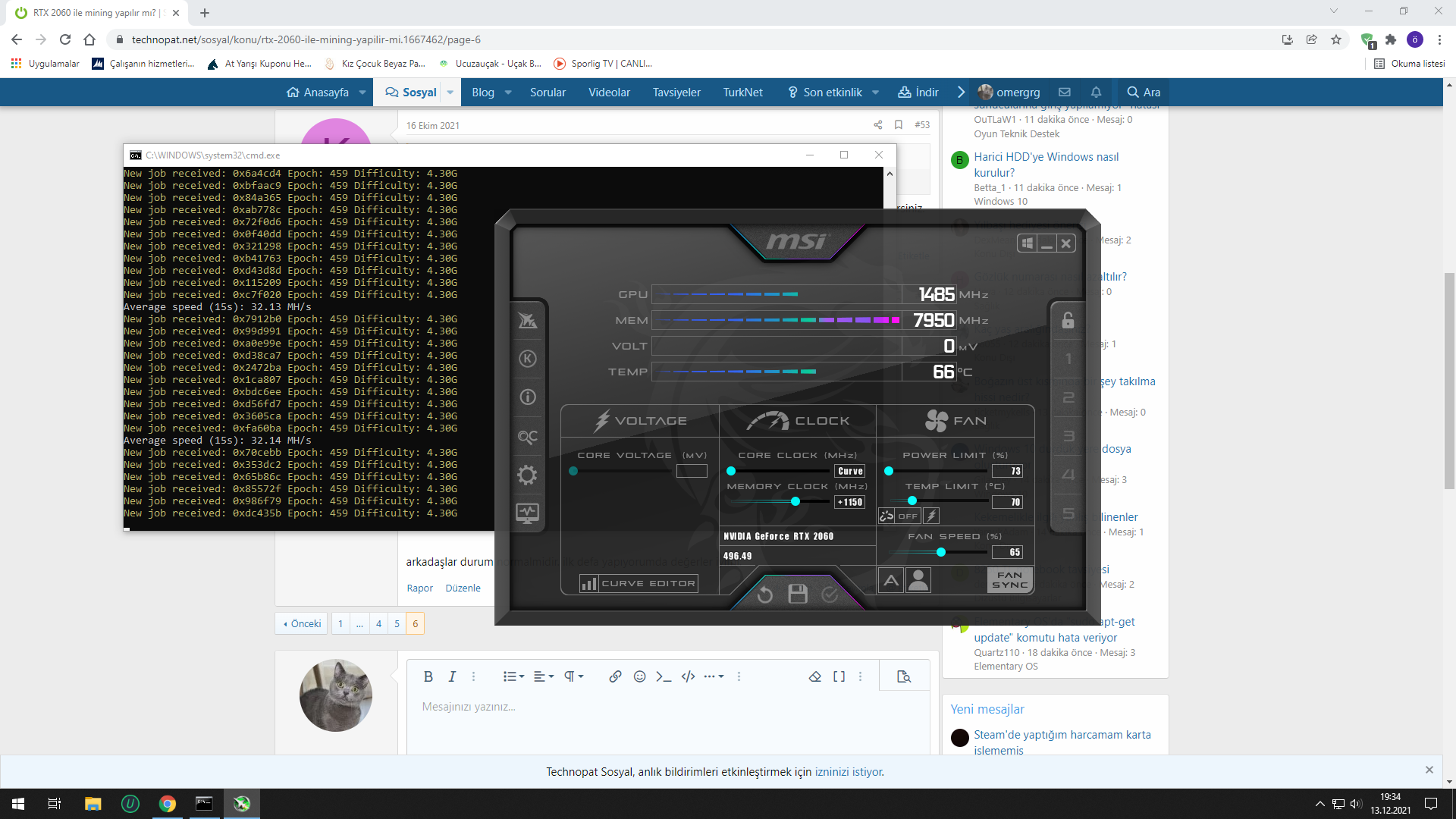Enable automatic fan speed A button
The height and width of the screenshot is (819, 1456).
891,581
